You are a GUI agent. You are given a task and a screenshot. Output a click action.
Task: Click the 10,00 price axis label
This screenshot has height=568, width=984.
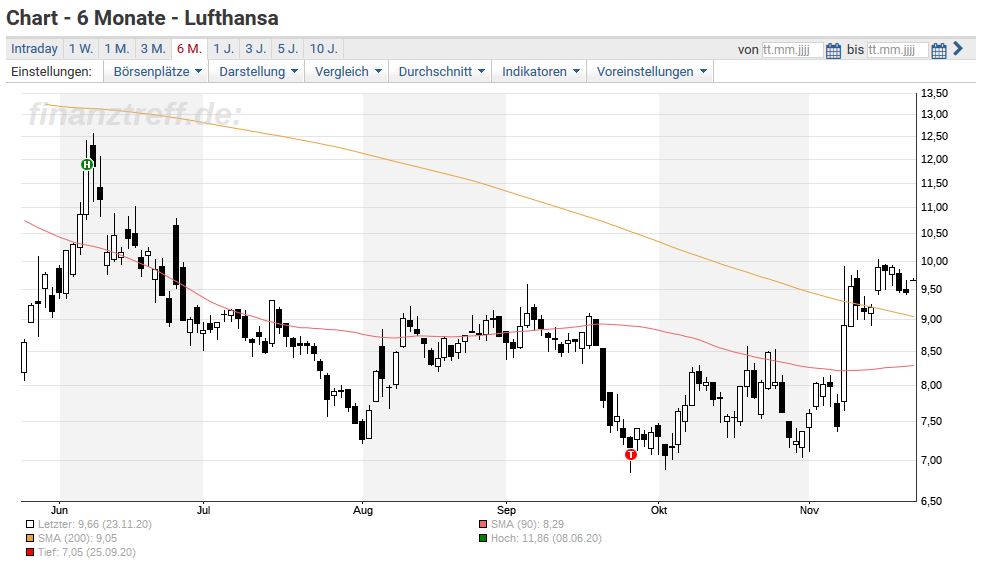pos(934,261)
